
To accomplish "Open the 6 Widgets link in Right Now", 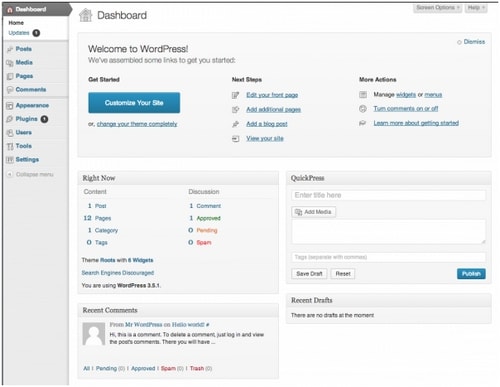I will tap(141, 260).
